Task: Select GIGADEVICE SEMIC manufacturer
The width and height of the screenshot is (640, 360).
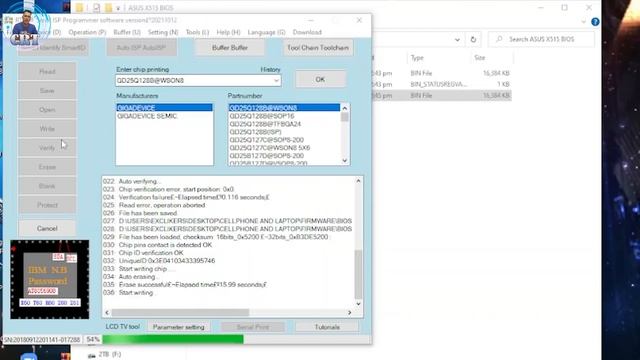Action: tap(164, 116)
